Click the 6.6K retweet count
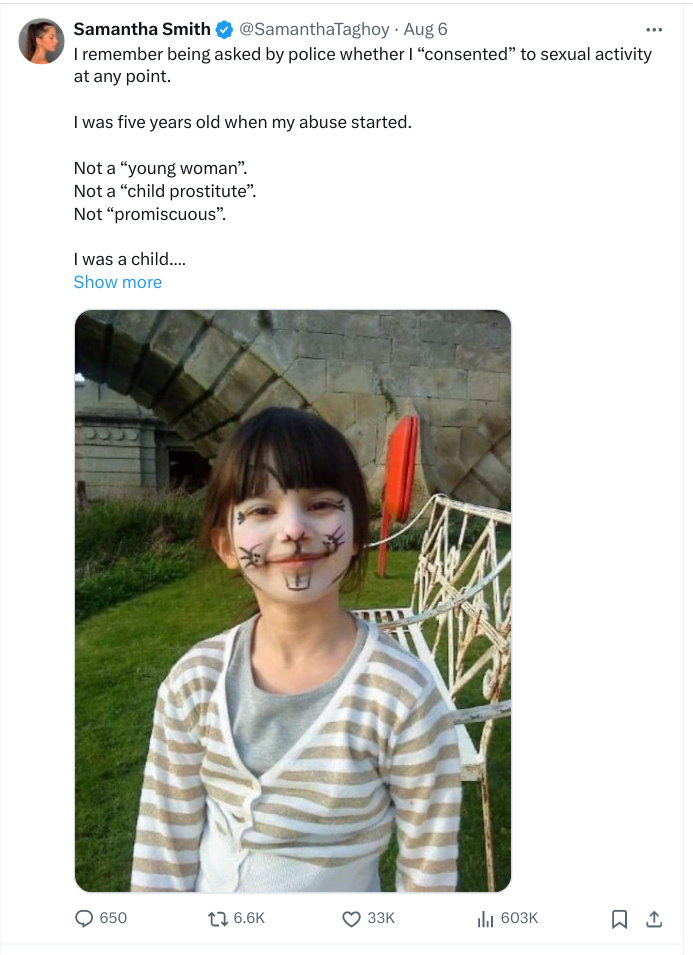 click(x=249, y=918)
